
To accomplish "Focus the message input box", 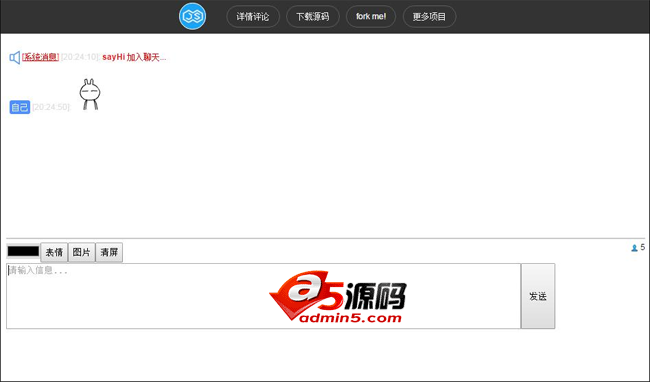I will click(263, 296).
